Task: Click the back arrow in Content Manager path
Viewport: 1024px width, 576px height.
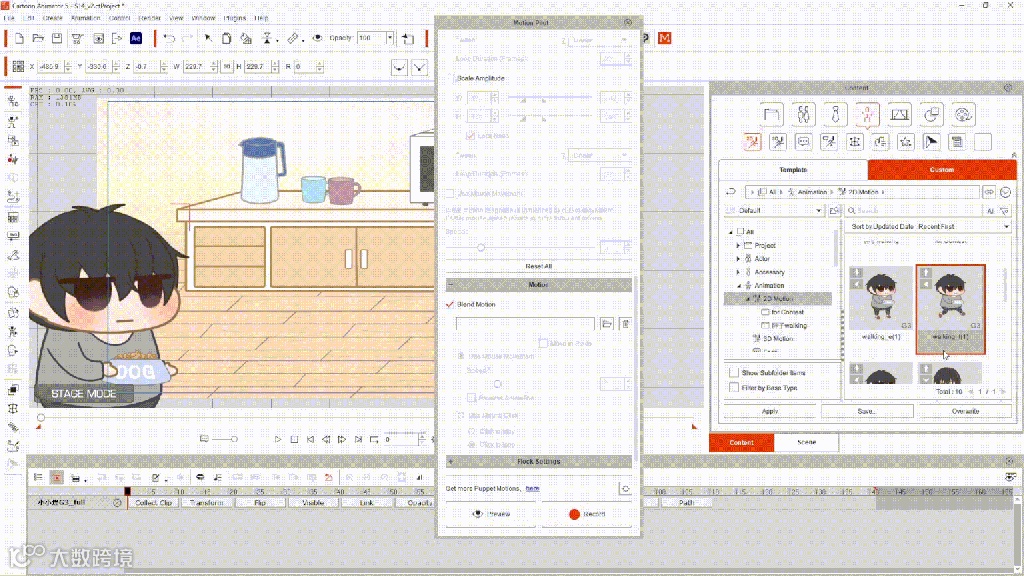Action: pyautogui.click(x=731, y=192)
